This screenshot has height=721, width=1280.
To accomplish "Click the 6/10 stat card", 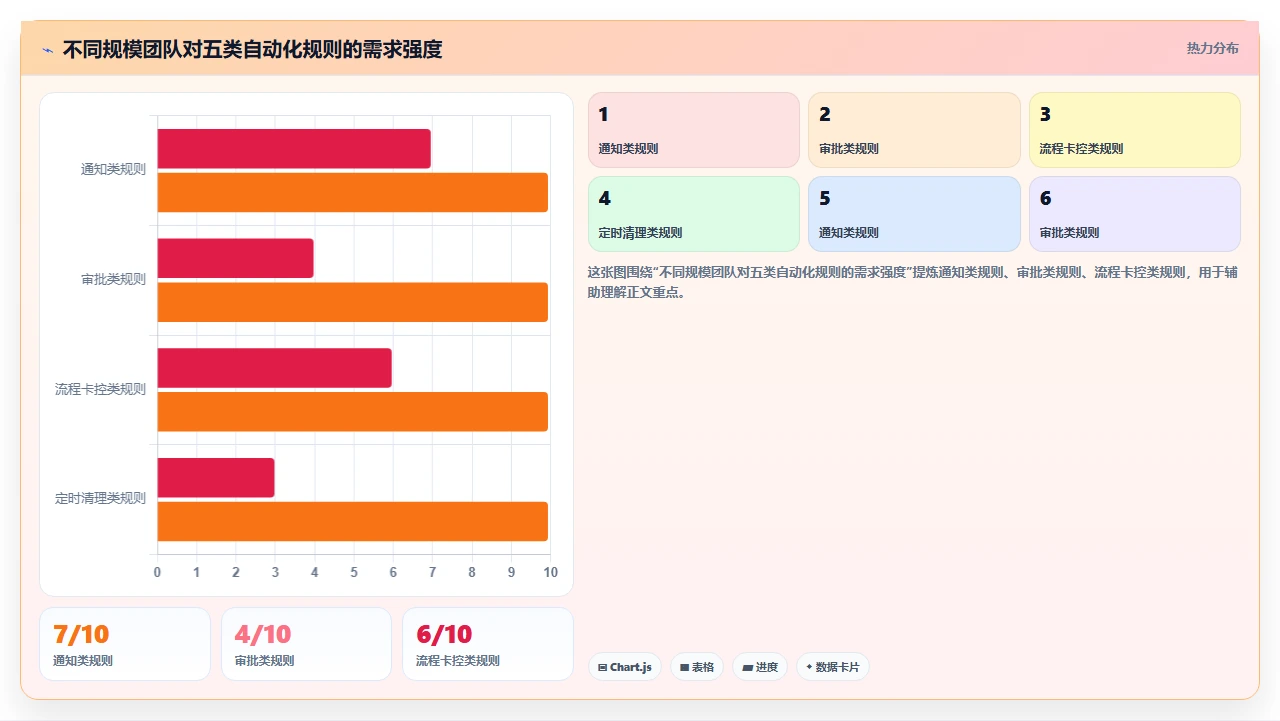I will (x=488, y=644).
